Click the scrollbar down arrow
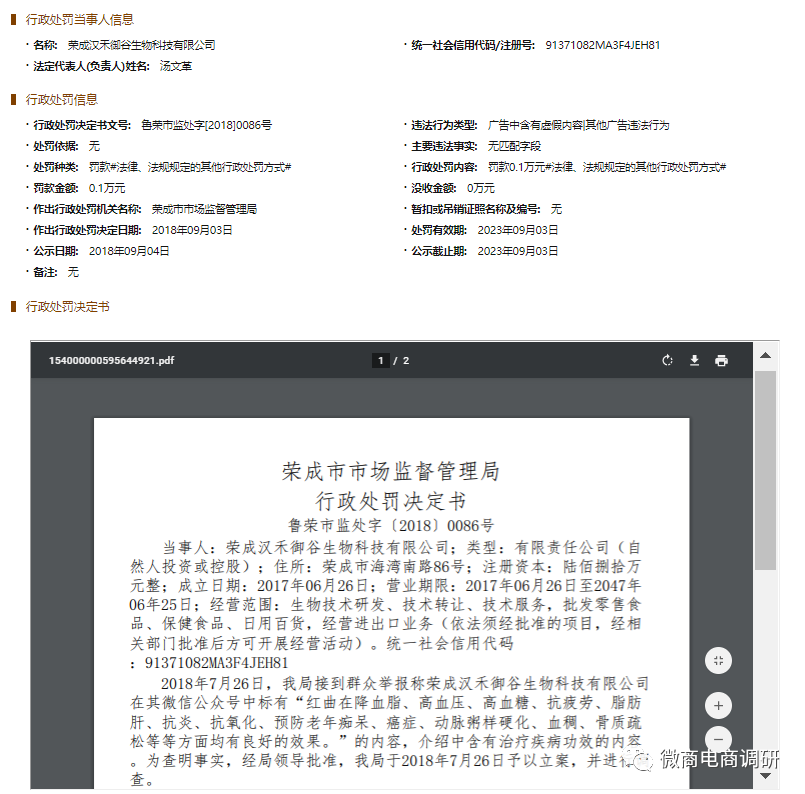This screenshot has height=794, width=805. point(765,776)
